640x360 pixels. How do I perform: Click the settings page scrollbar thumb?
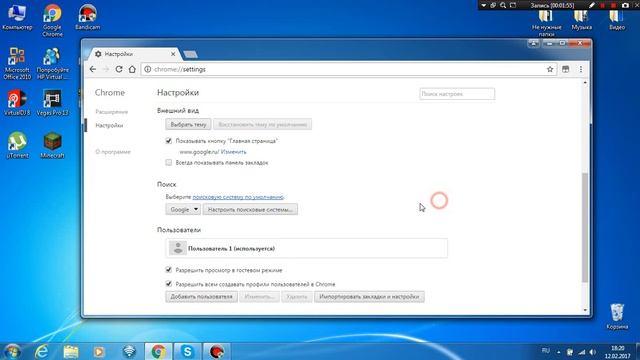click(585, 227)
